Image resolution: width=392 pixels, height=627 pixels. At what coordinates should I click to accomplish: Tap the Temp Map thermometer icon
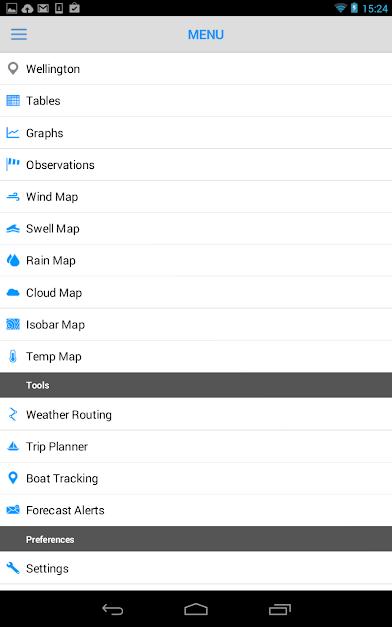13,356
